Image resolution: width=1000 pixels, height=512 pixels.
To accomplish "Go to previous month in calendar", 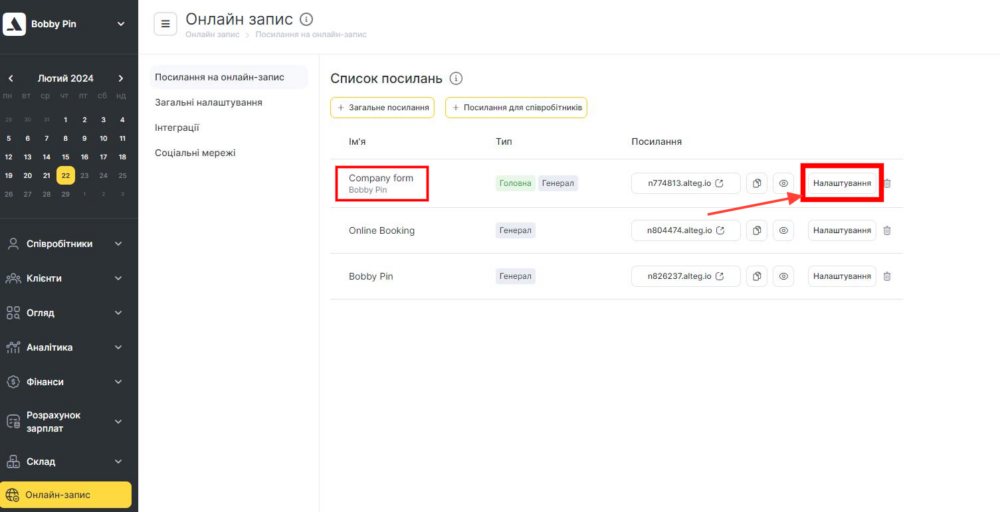I will click(x=10, y=78).
